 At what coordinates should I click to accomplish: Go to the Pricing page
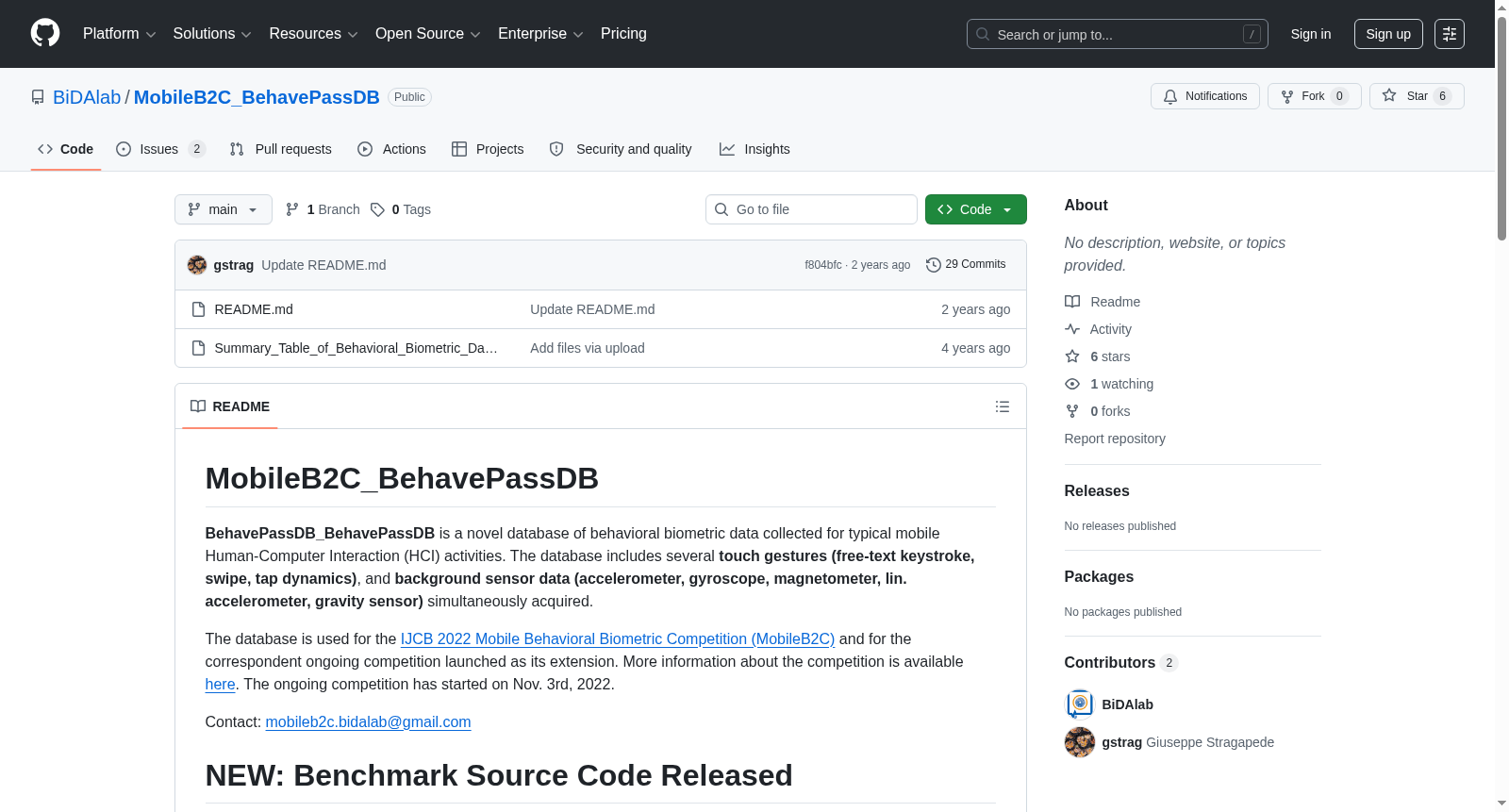tap(623, 34)
